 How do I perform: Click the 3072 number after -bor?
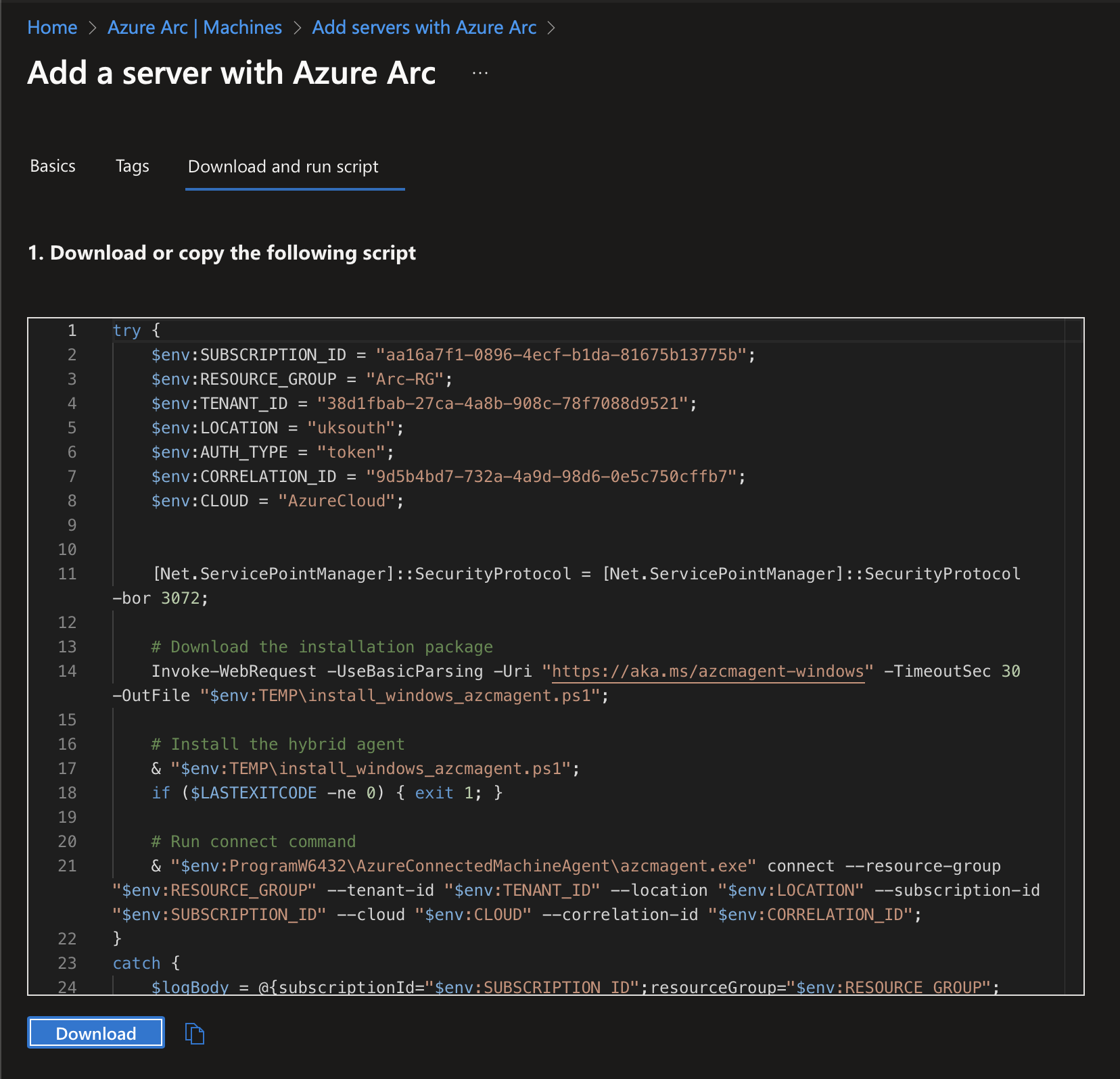181,598
